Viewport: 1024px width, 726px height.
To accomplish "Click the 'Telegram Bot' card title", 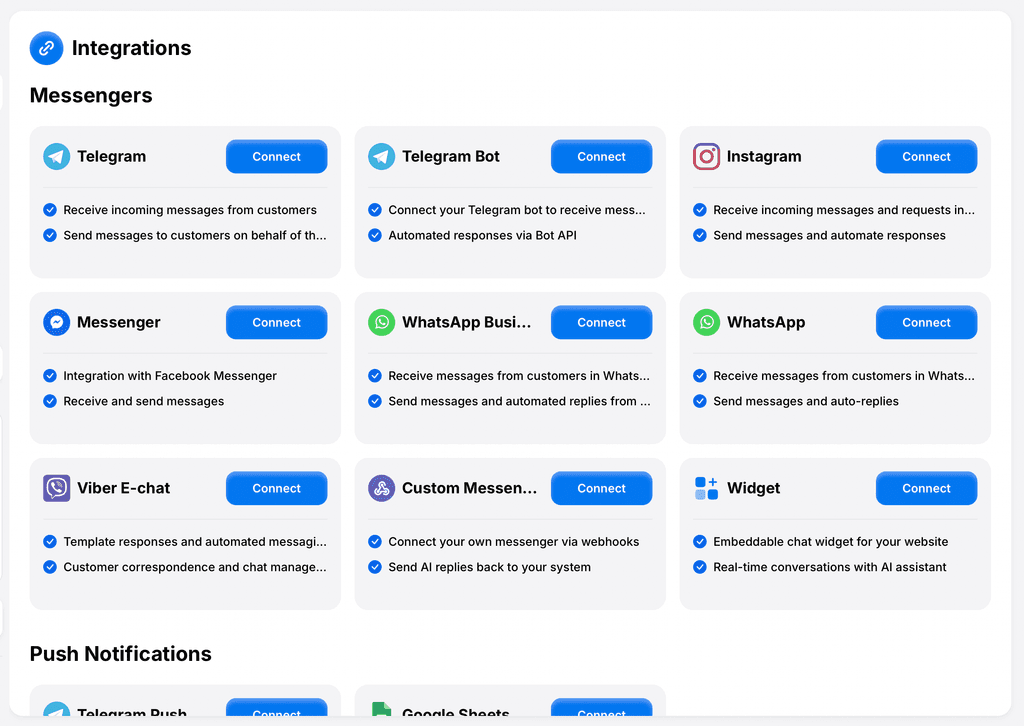I will [451, 157].
